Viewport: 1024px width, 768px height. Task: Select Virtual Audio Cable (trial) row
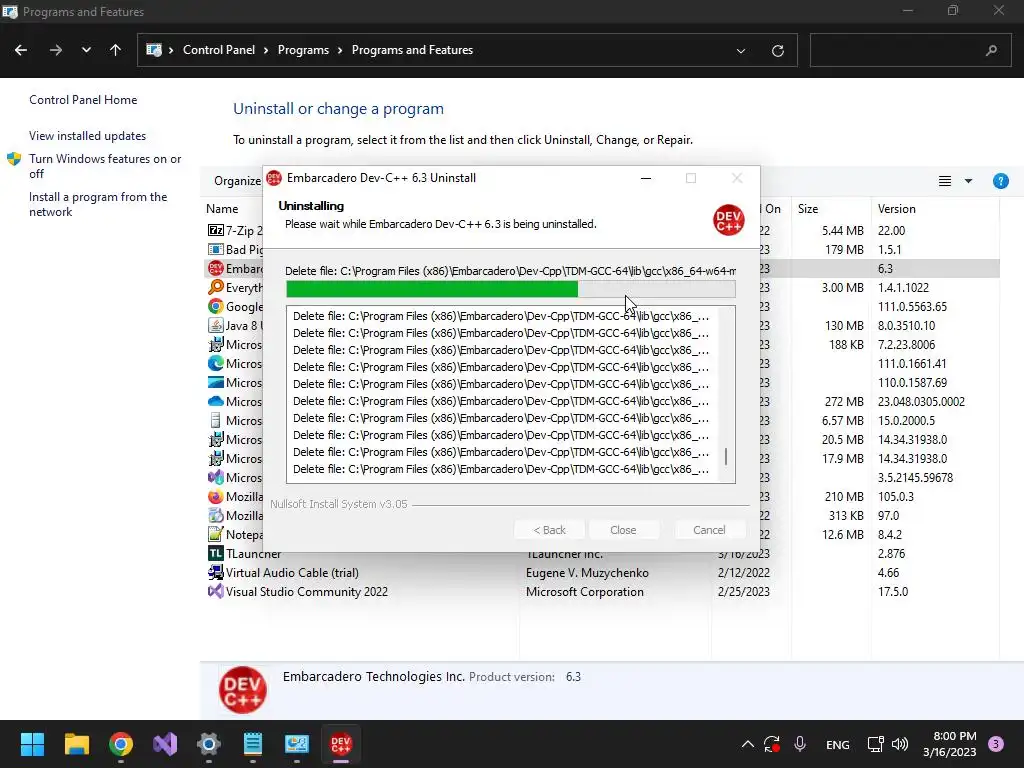pyautogui.click(x=602, y=573)
